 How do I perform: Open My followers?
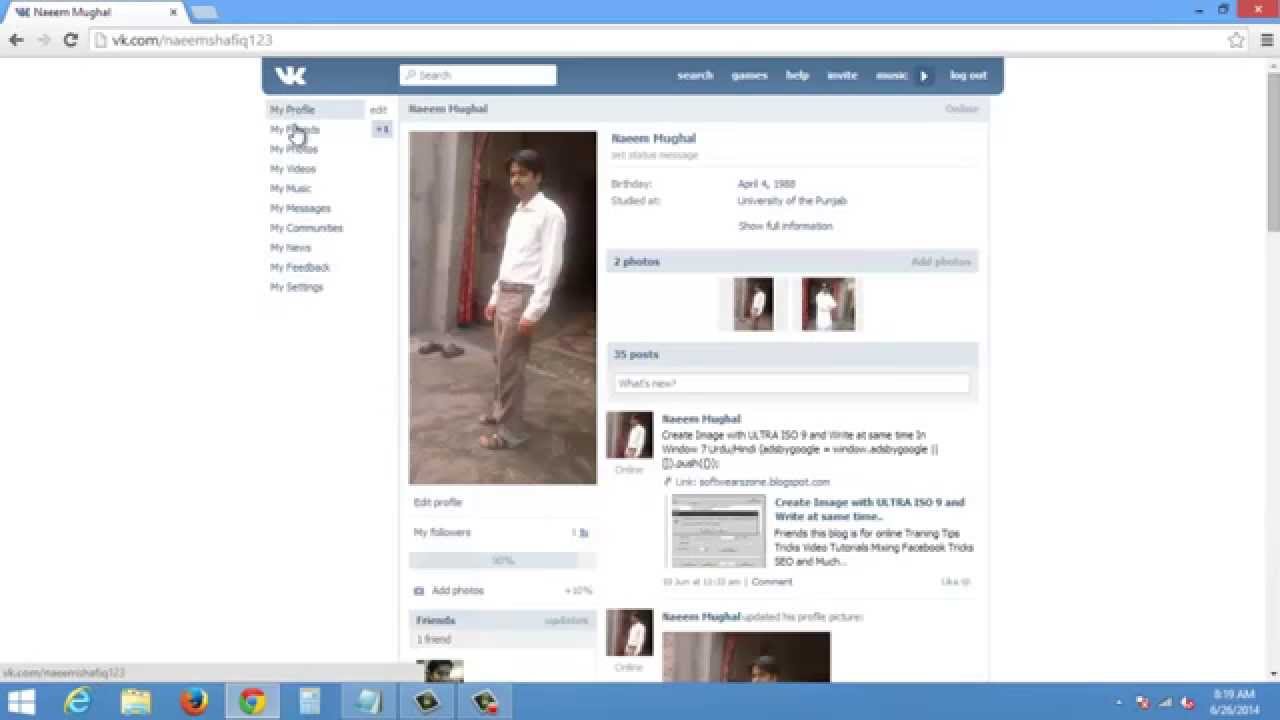[442, 533]
